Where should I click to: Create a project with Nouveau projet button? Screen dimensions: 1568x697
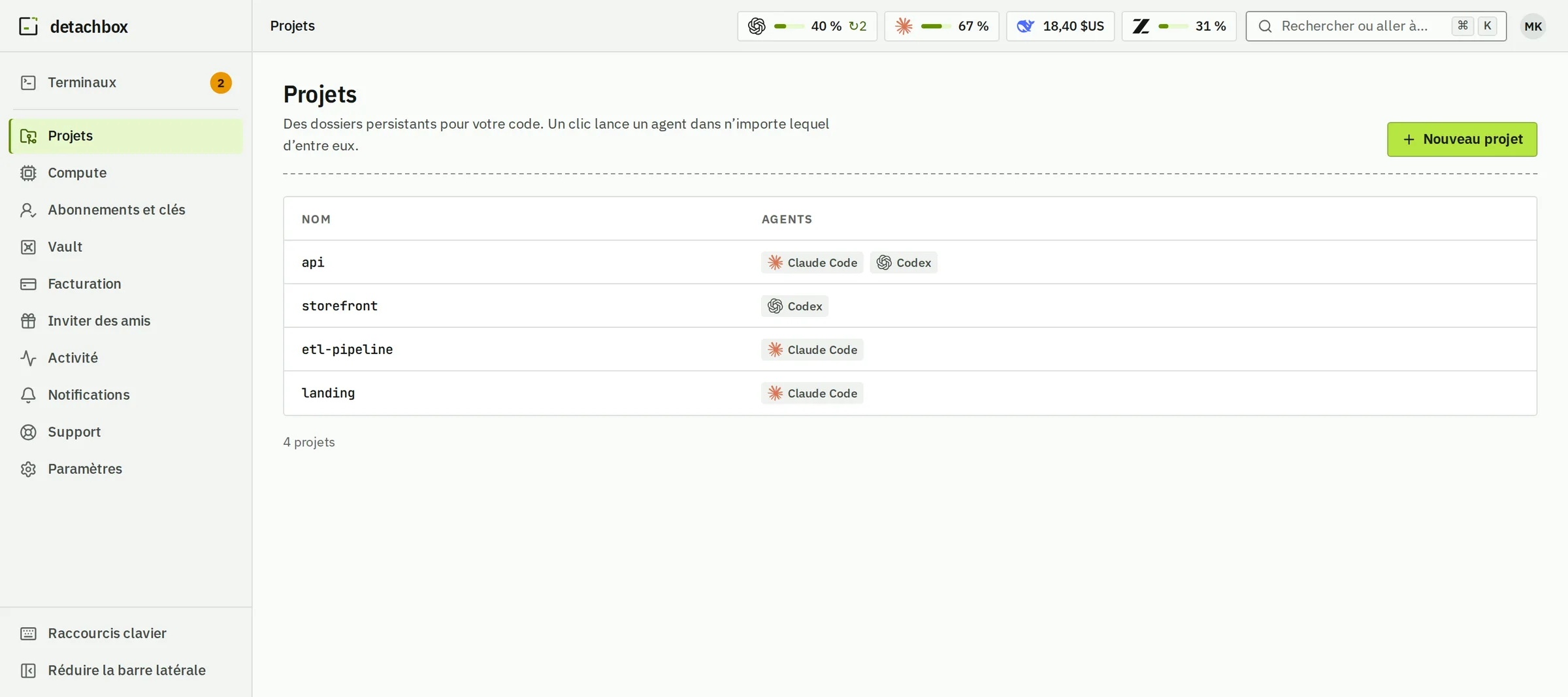coord(1462,139)
